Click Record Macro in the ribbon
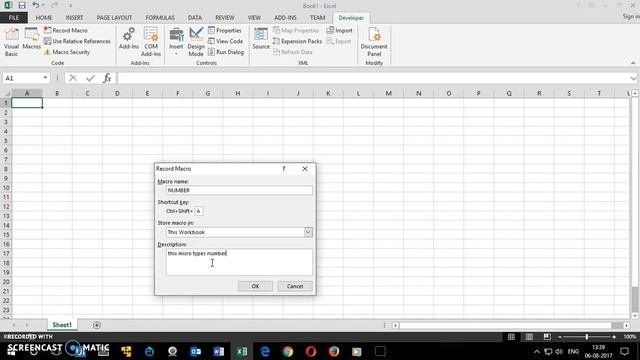640x360 pixels. click(66, 31)
